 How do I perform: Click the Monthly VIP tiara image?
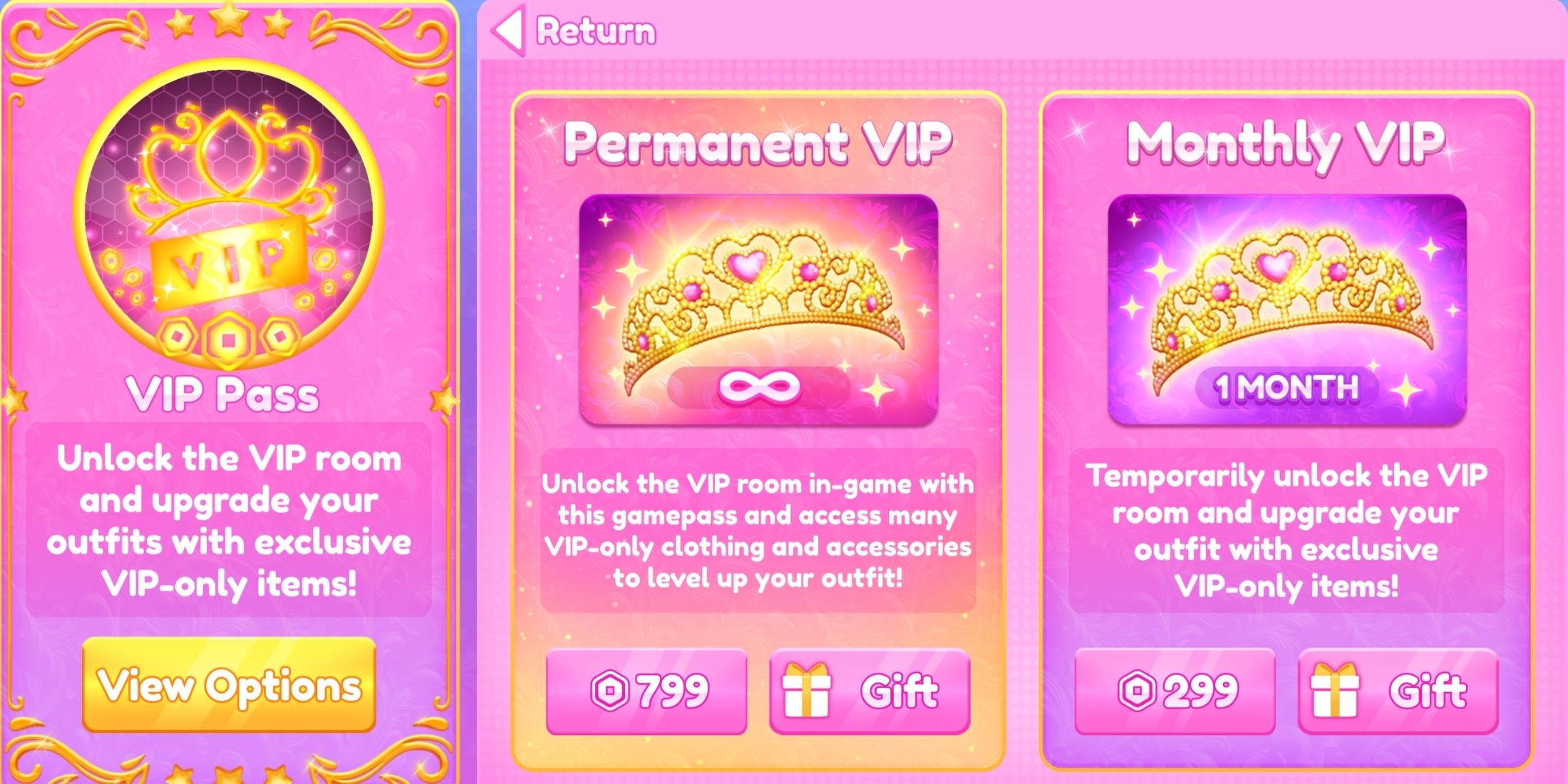(x=1287, y=310)
